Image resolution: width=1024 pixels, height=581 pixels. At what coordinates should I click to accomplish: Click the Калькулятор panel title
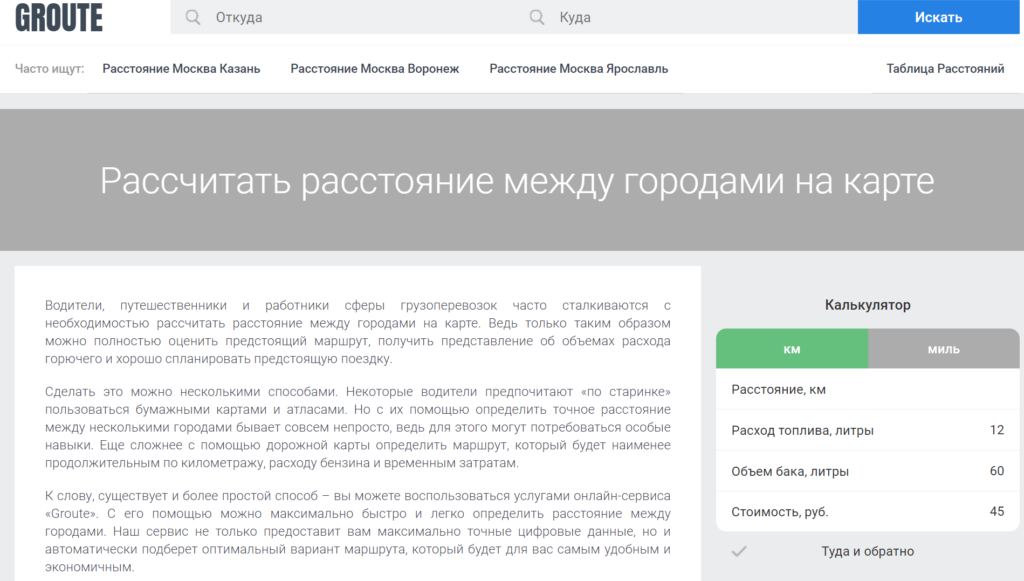point(867,305)
